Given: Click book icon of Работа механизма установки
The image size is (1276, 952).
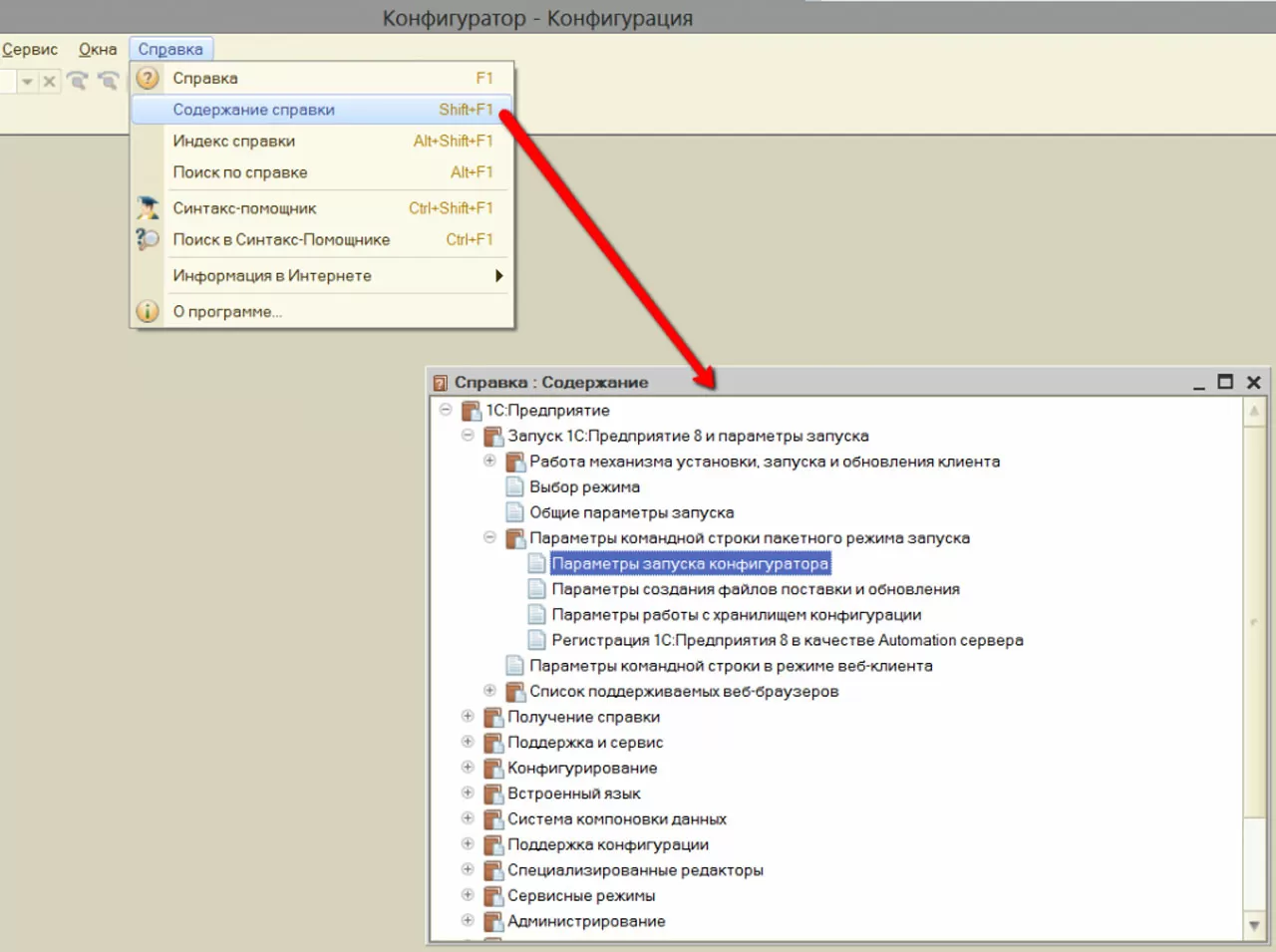Looking at the screenshot, I should 515,462.
